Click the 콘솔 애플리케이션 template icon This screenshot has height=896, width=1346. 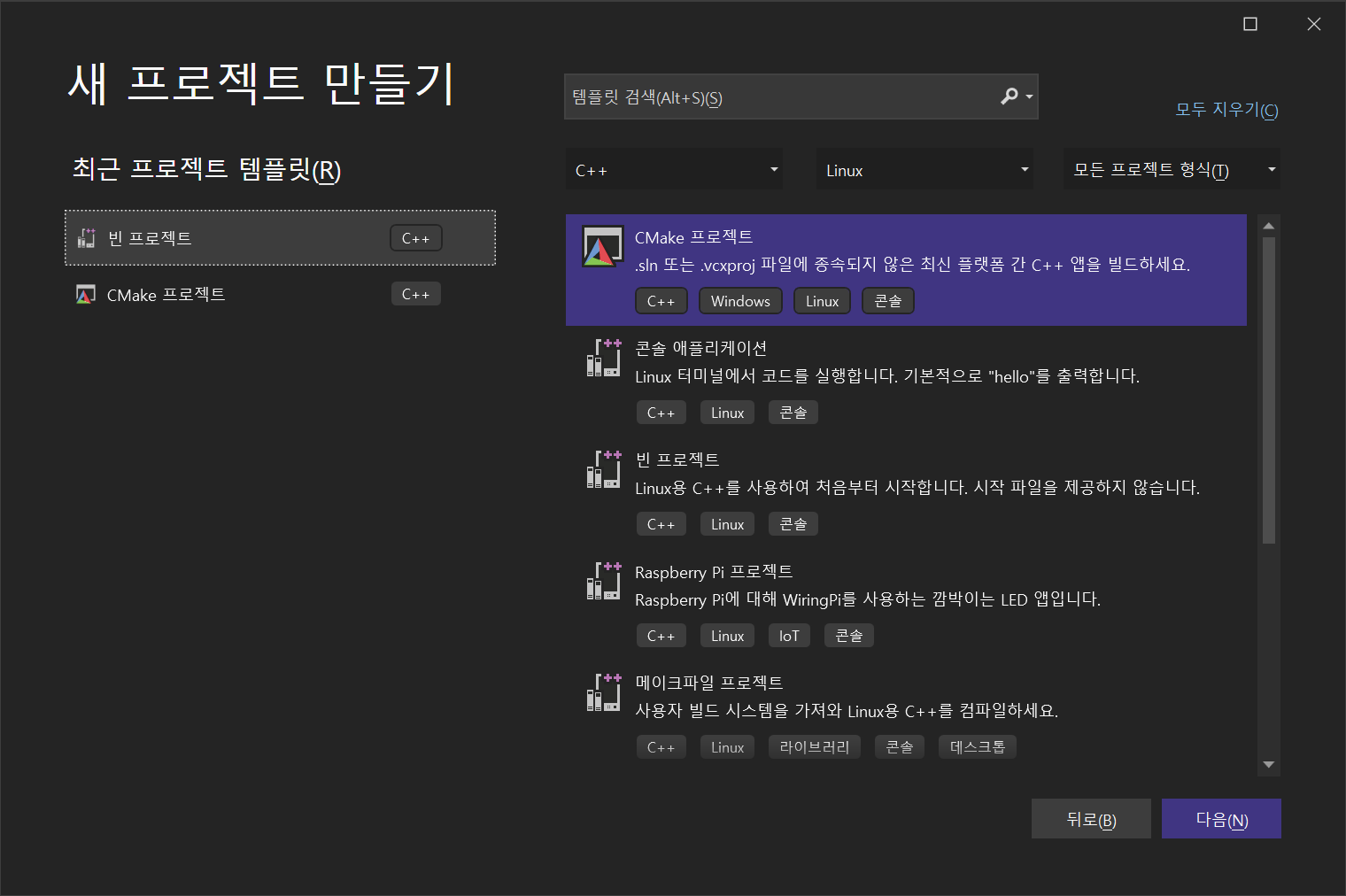[603, 358]
